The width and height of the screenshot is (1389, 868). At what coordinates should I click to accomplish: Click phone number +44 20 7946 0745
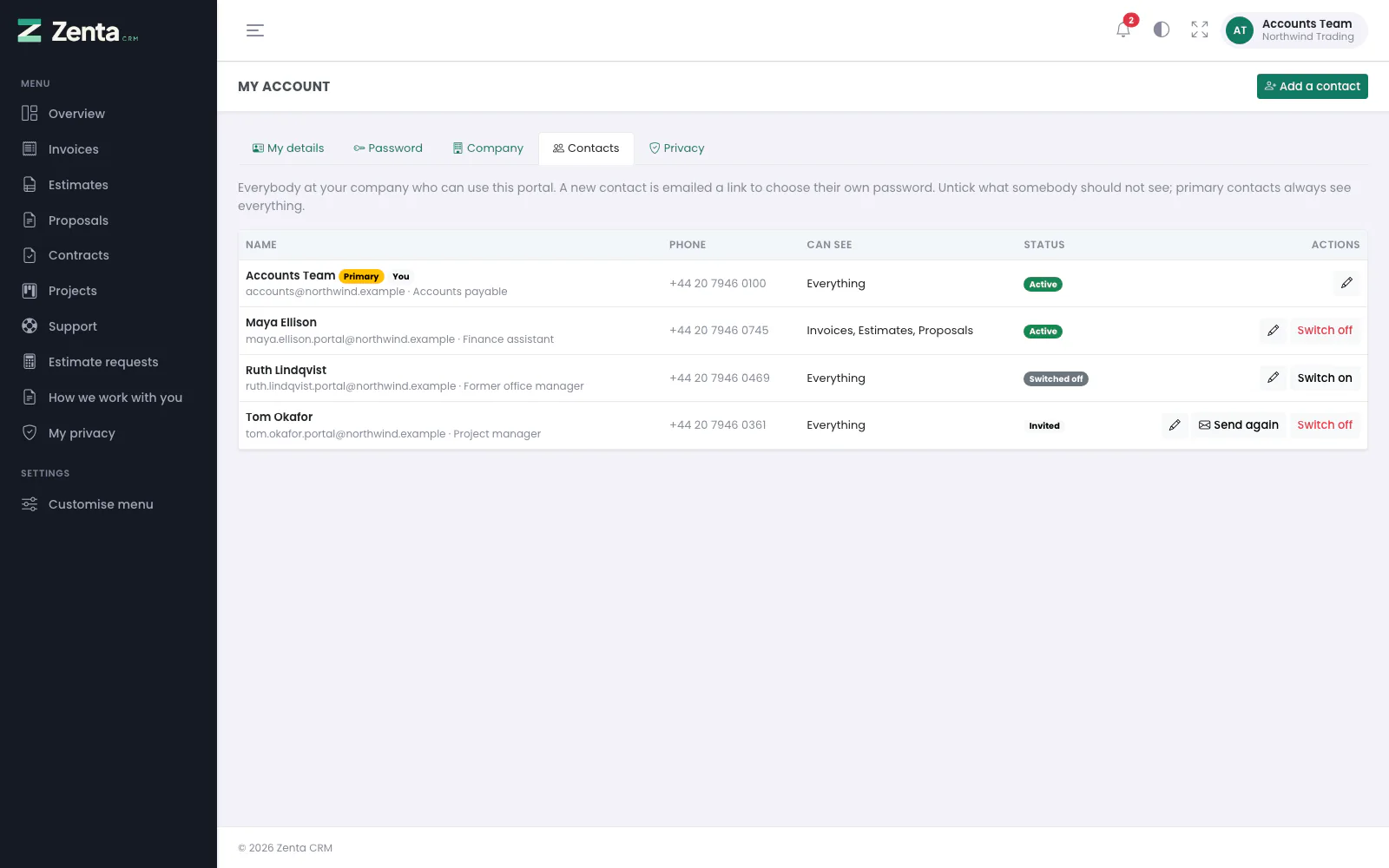click(x=719, y=331)
